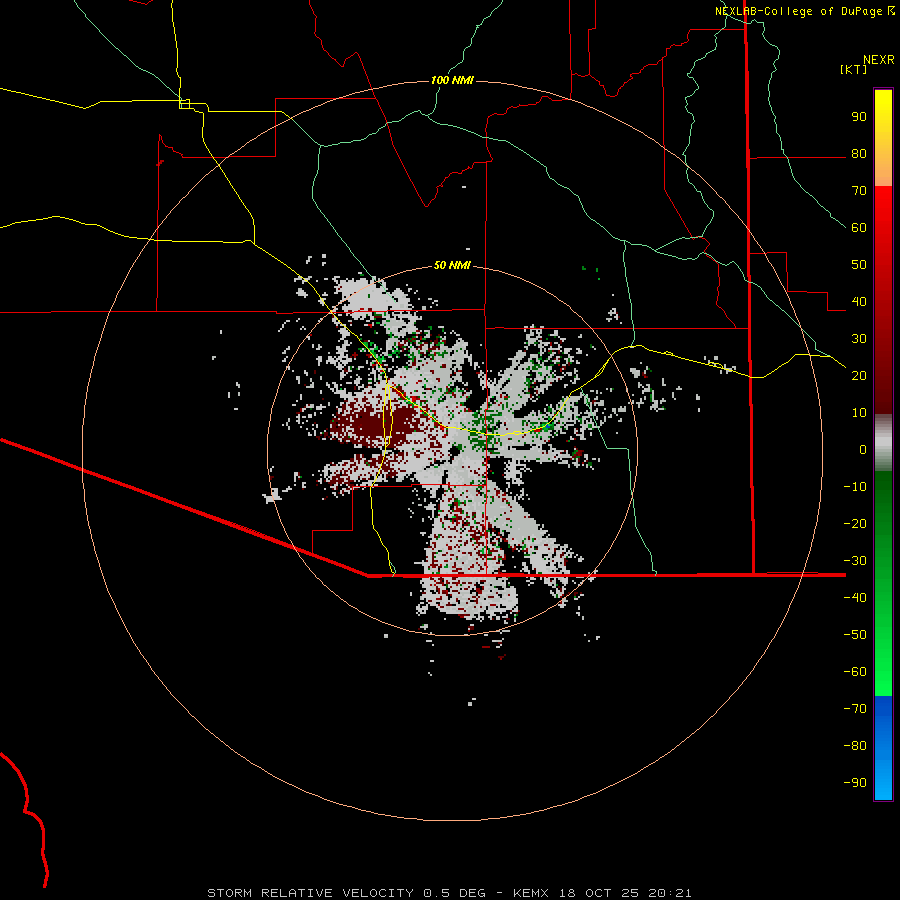Click the blue bottom segment of color bar
This screenshot has height=900, width=900.
[883, 747]
